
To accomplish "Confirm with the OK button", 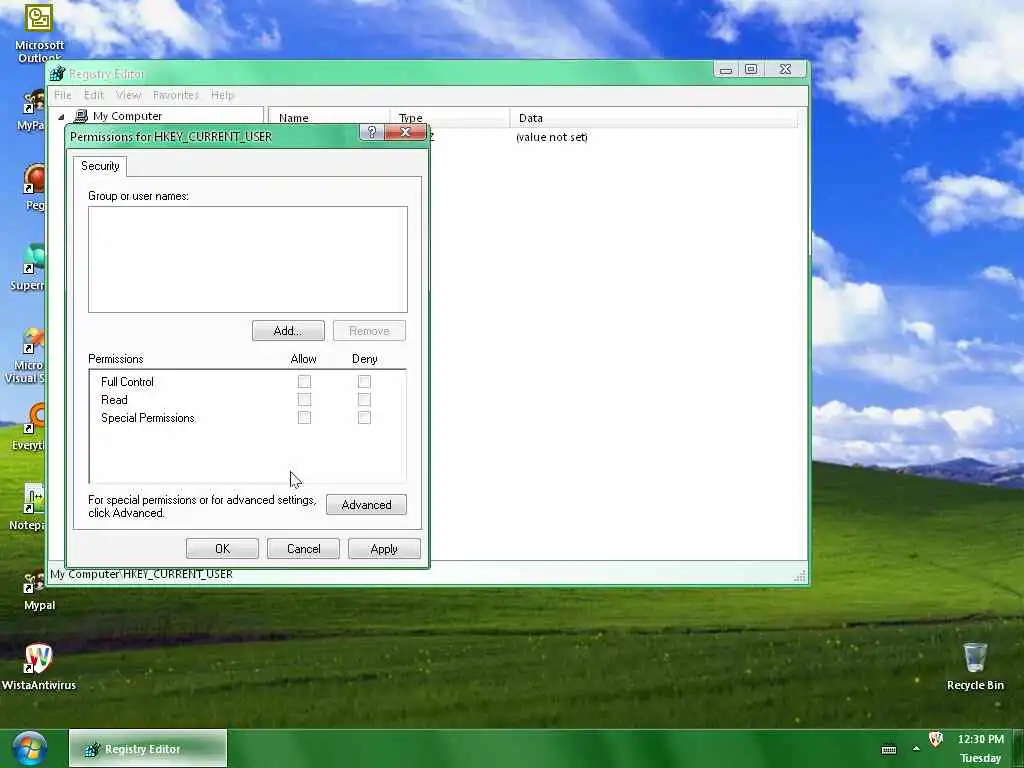I will 222,549.
